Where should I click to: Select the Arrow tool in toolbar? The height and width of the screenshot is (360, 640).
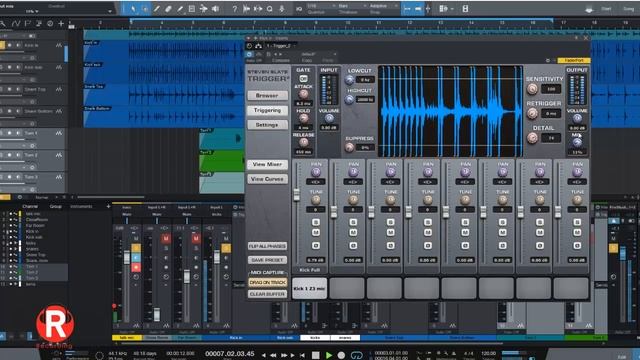point(133,9)
